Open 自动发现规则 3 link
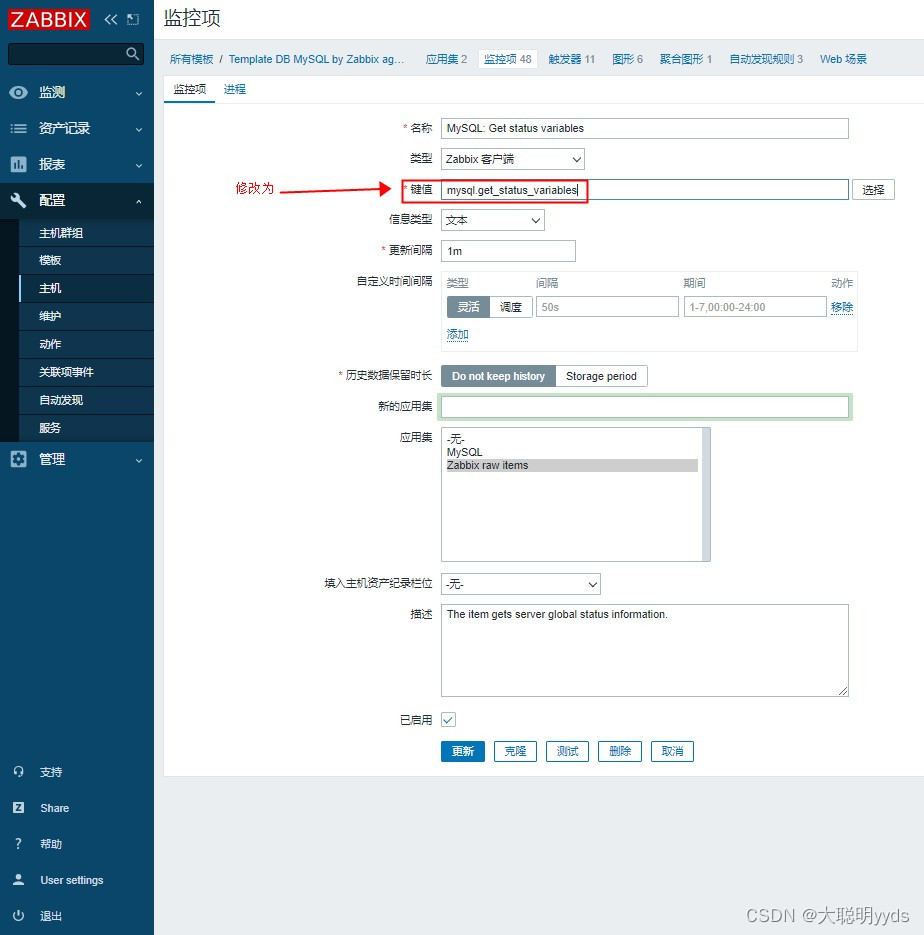924x935 pixels. [x=766, y=59]
